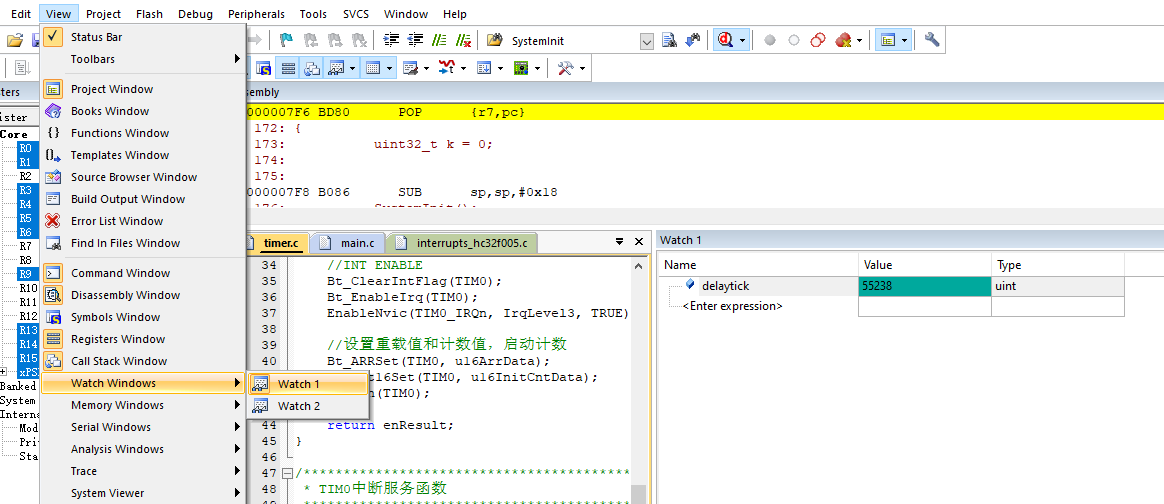
Task: Click the kill all breakpoints icon
Action: pos(843,40)
